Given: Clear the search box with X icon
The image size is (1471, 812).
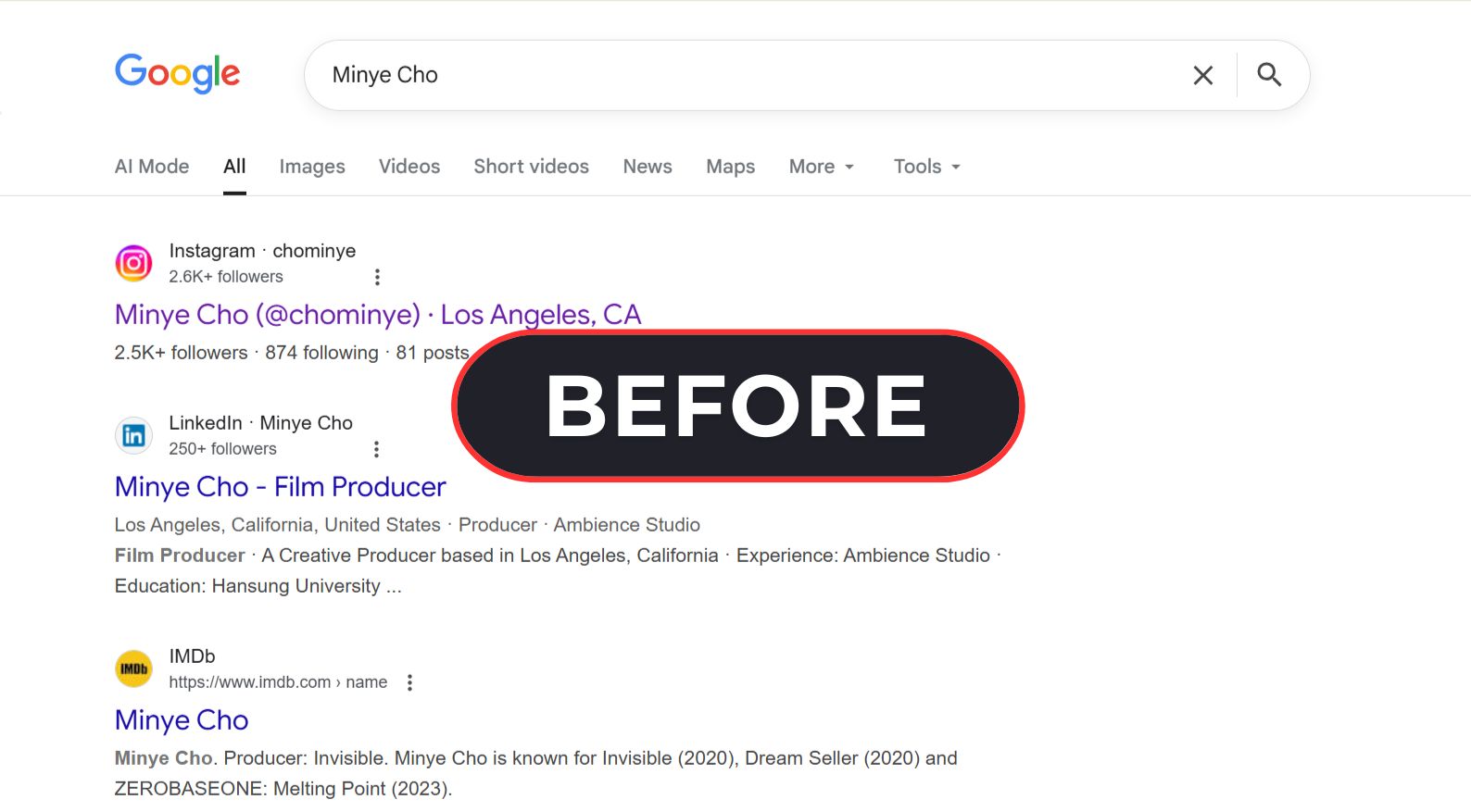Looking at the screenshot, I should click(x=1202, y=75).
